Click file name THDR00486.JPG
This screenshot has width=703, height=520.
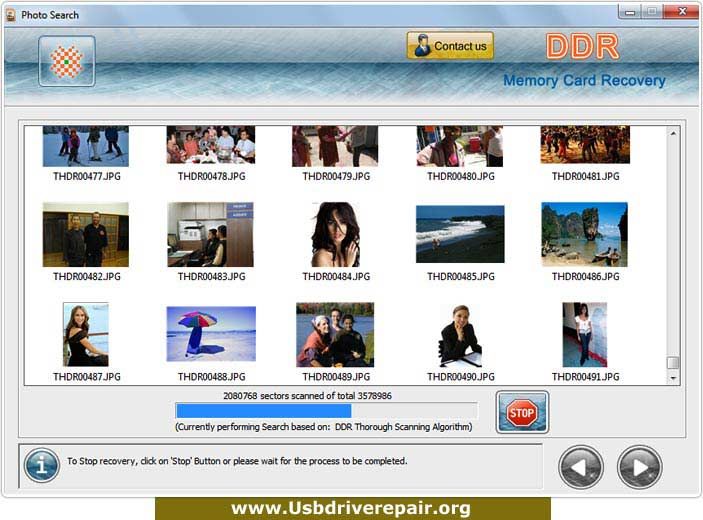[x=585, y=277]
